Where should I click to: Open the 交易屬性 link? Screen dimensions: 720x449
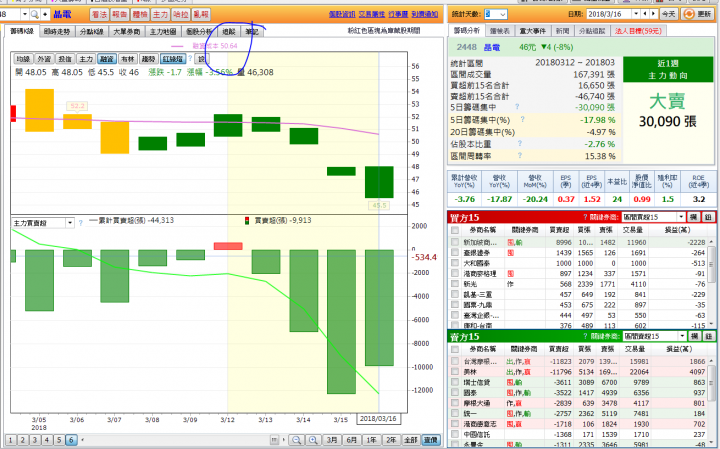click(371, 15)
